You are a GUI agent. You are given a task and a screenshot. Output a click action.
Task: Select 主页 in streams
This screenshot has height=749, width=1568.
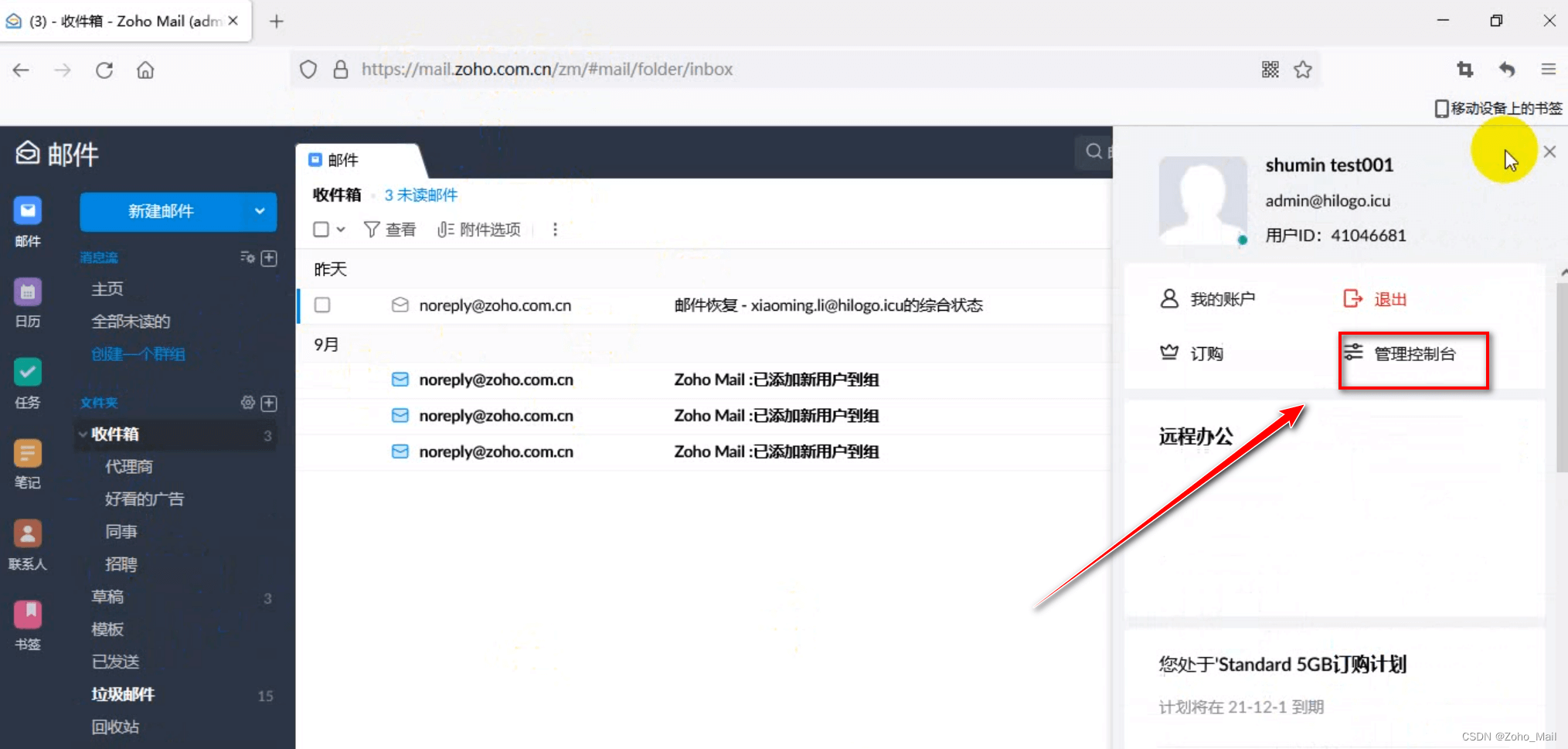107,289
